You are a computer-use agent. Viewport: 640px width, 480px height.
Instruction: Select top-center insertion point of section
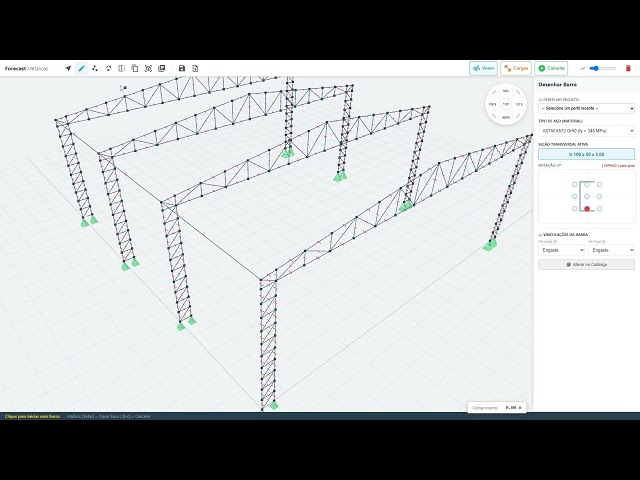587,184
